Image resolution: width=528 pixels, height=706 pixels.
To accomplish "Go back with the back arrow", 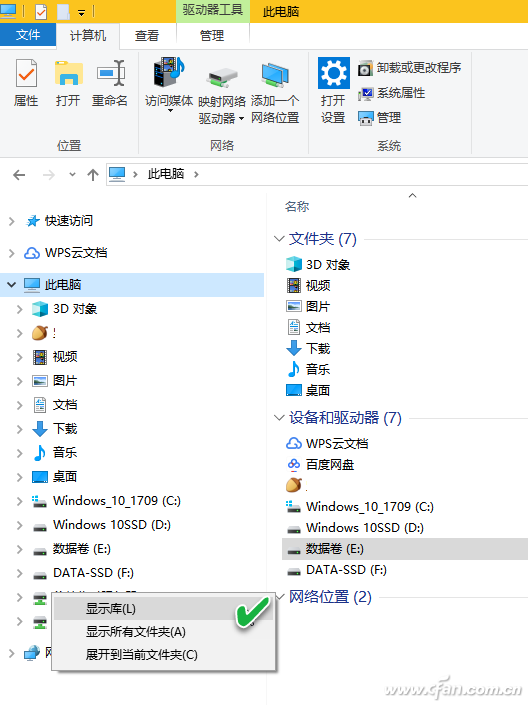I will click(19, 175).
